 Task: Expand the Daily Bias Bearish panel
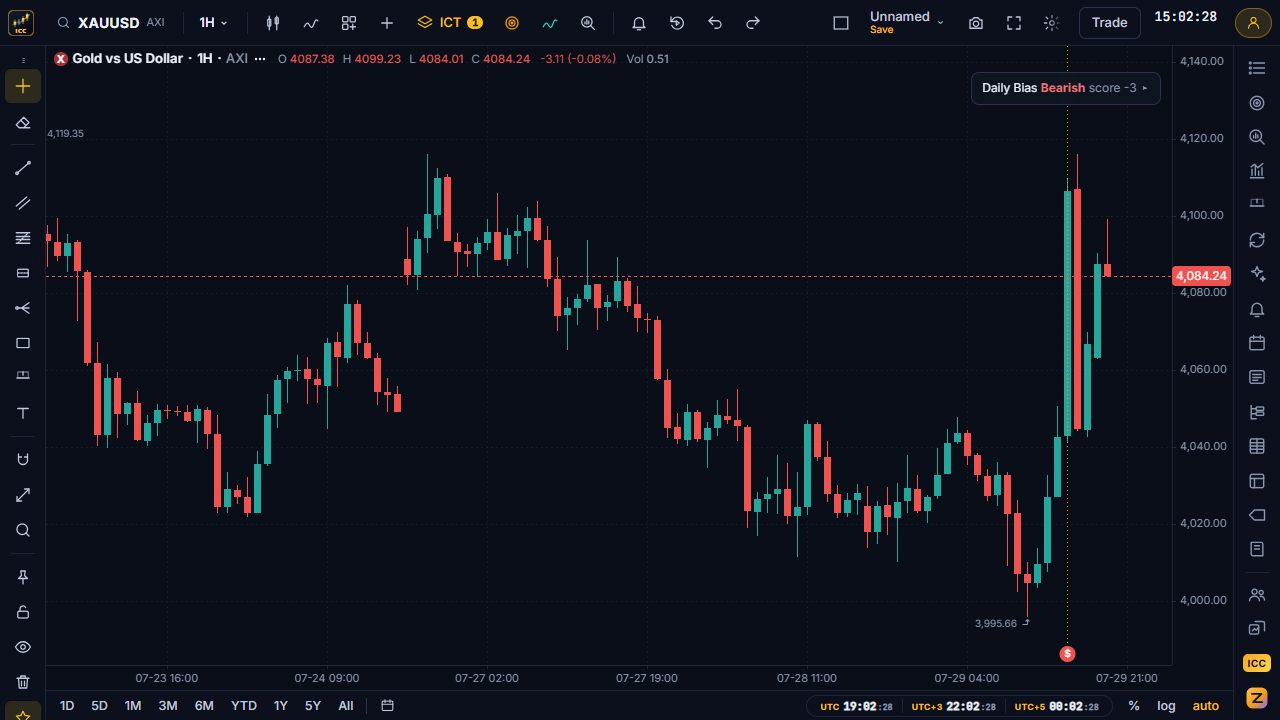click(1065, 88)
